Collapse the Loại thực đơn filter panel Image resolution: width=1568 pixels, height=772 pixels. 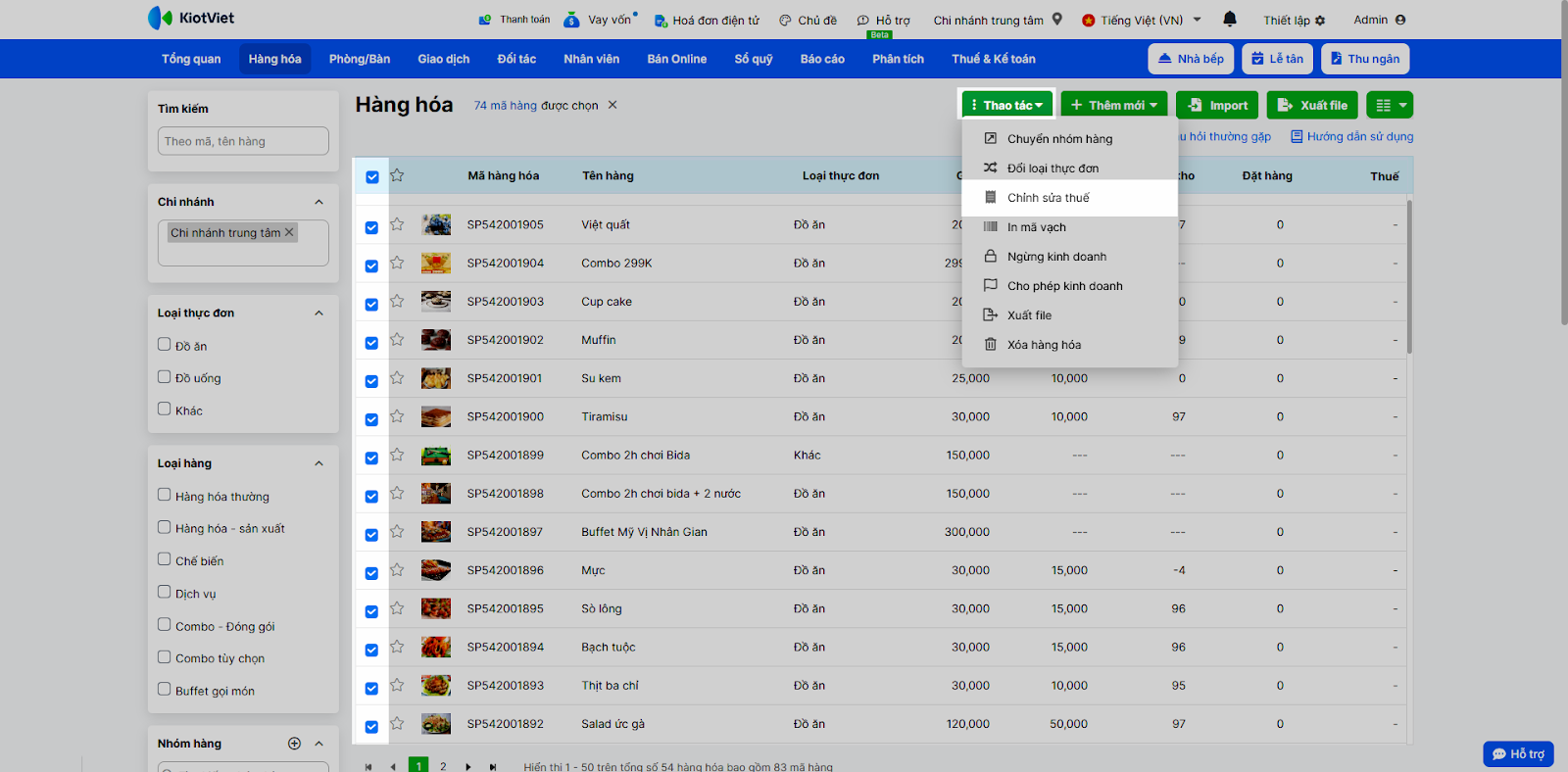(x=318, y=314)
